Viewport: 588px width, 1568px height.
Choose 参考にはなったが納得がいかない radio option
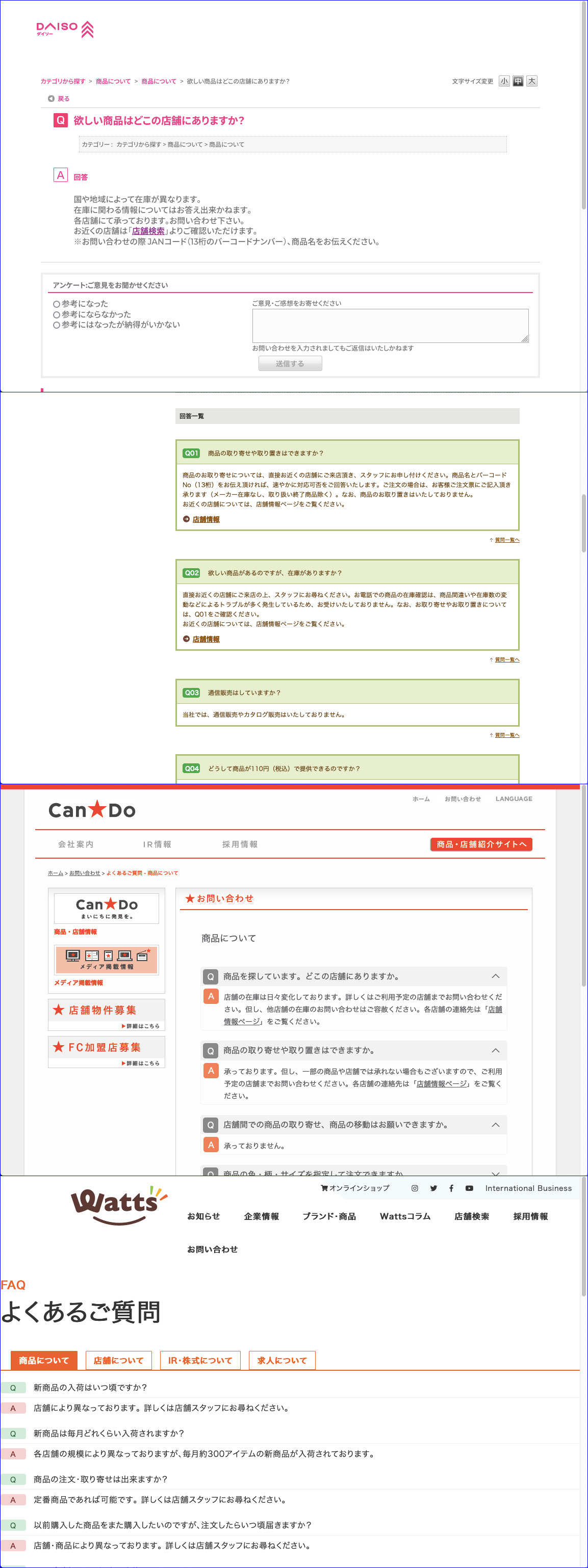57,325
